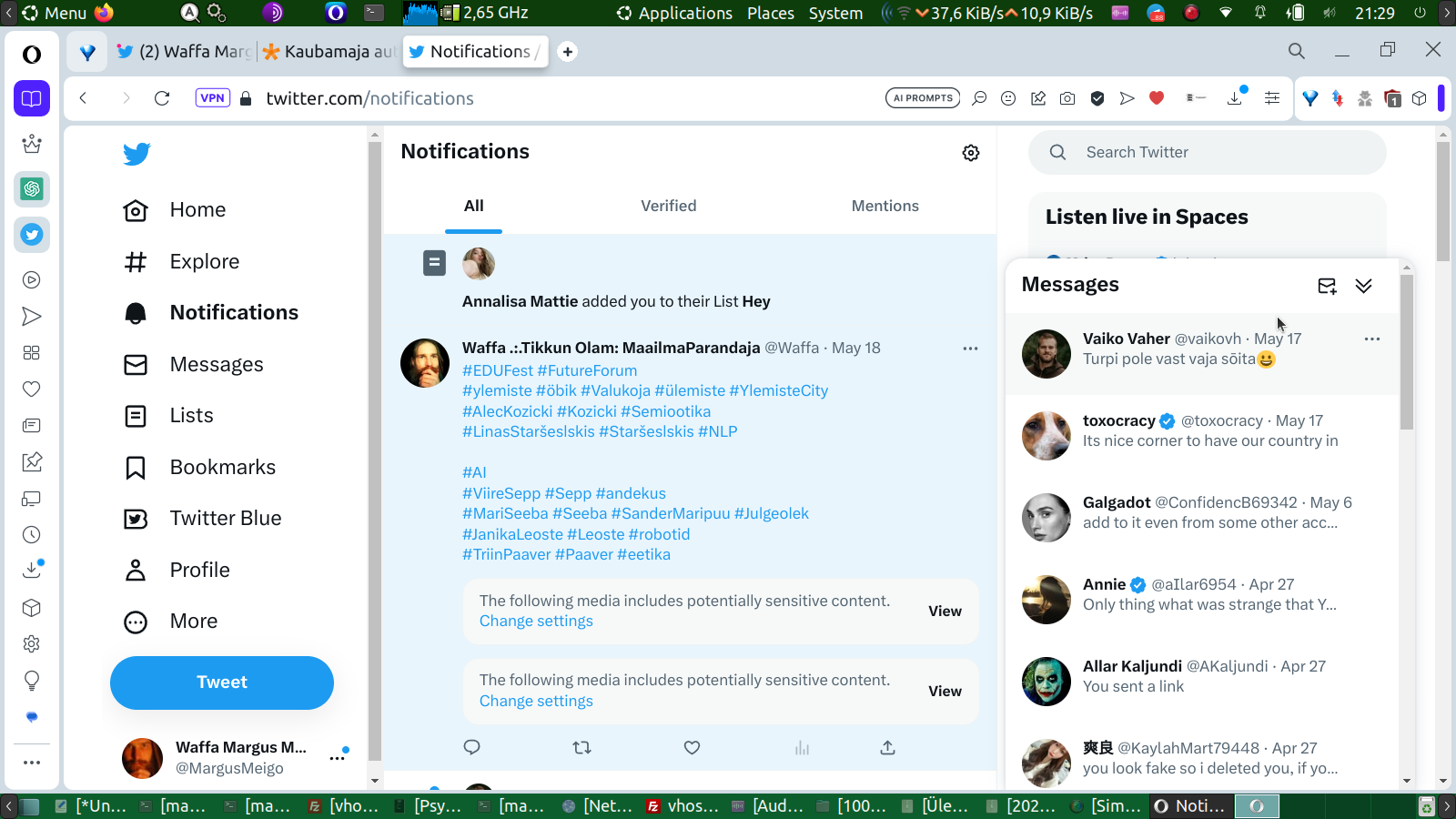The width and height of the screenshot is (1456, 819).
Task: Click the Messages drawer scrollbar
Action: tap(1407, 352)
